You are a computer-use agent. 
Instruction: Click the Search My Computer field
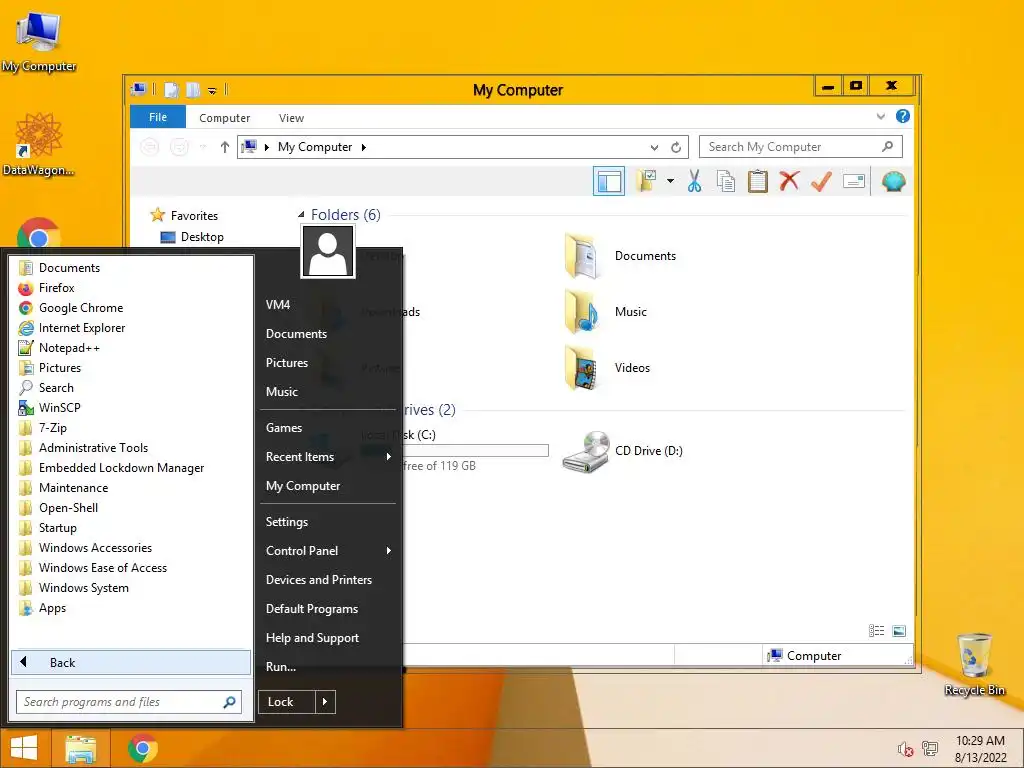tap(801, 146)
